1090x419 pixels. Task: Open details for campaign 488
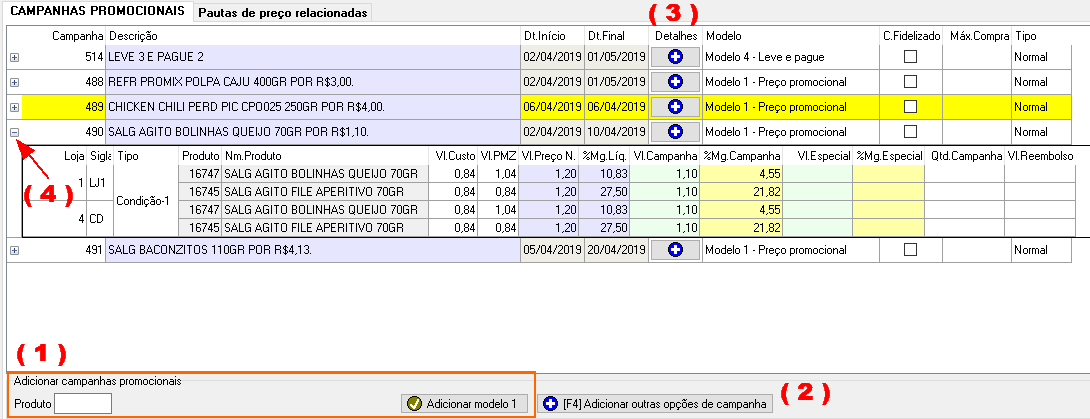point(675,82)
